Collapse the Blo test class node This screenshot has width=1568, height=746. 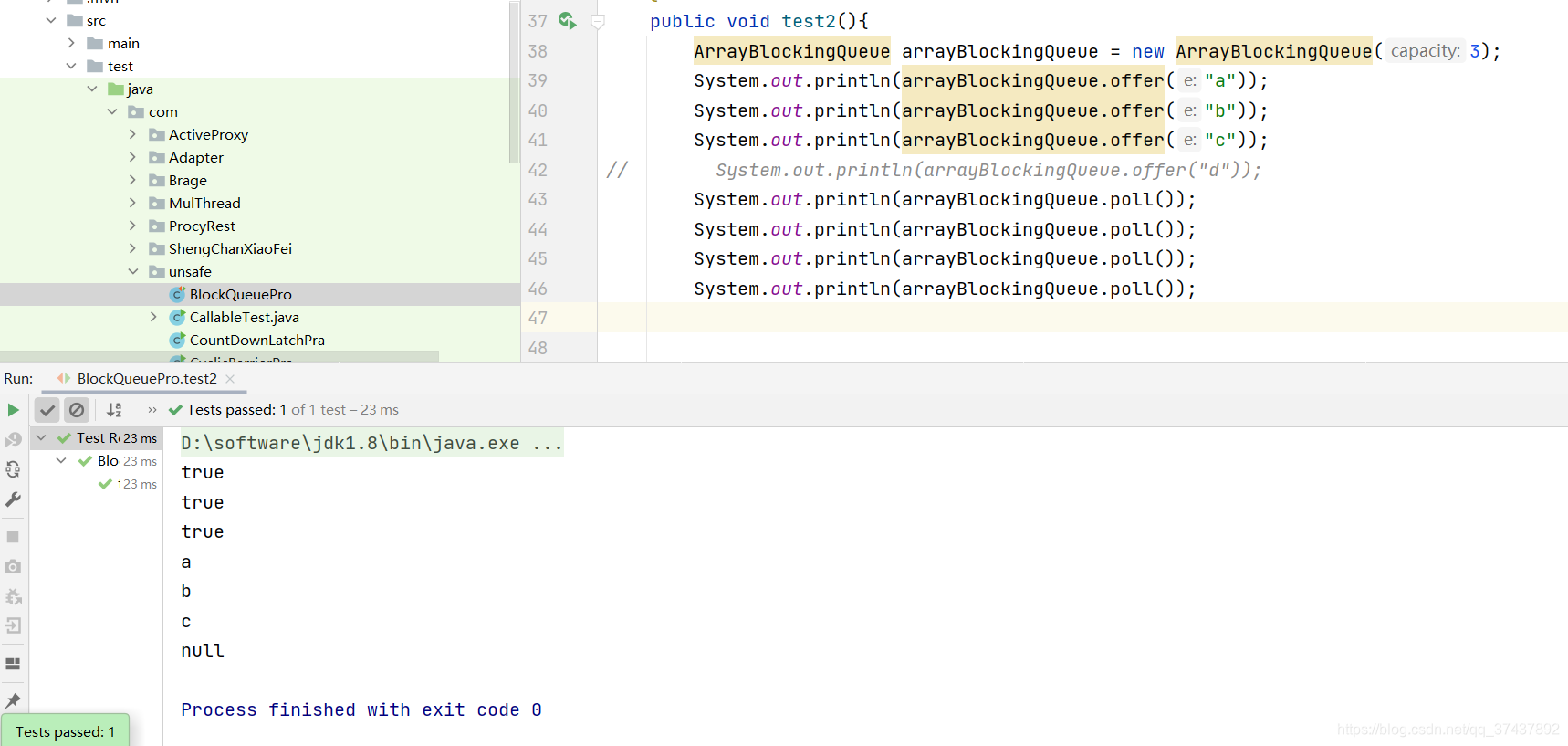click(x=61, y=461)
